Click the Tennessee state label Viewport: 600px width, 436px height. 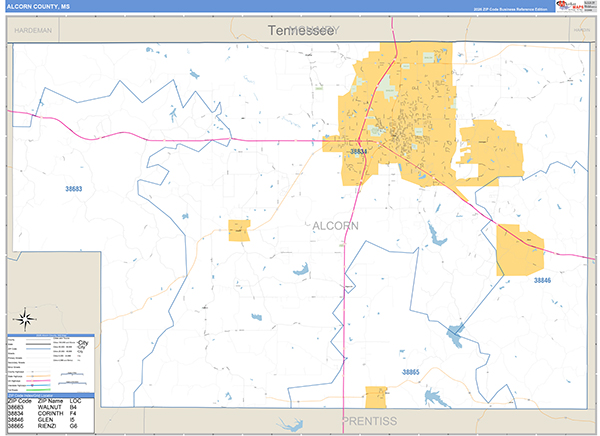(x=301, y=30)
